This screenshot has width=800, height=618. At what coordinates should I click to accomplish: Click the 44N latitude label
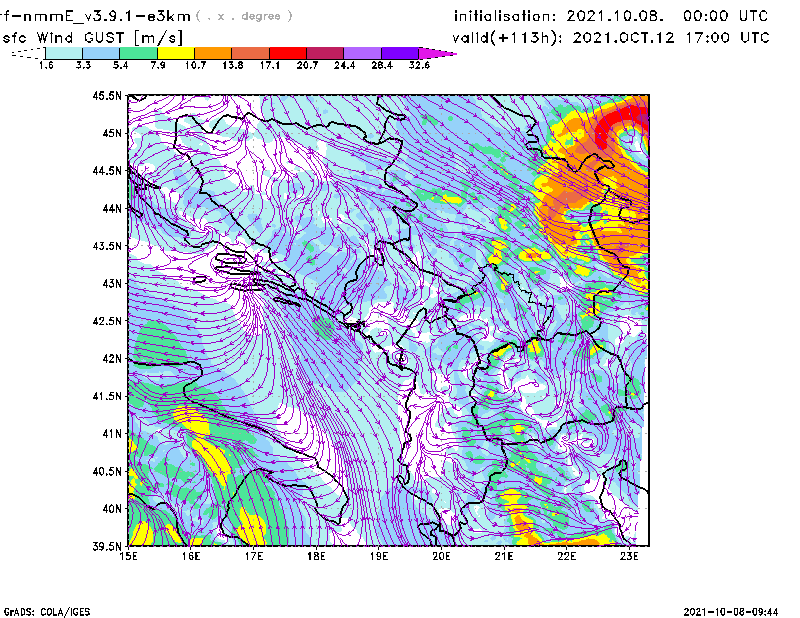pos(112,208)
